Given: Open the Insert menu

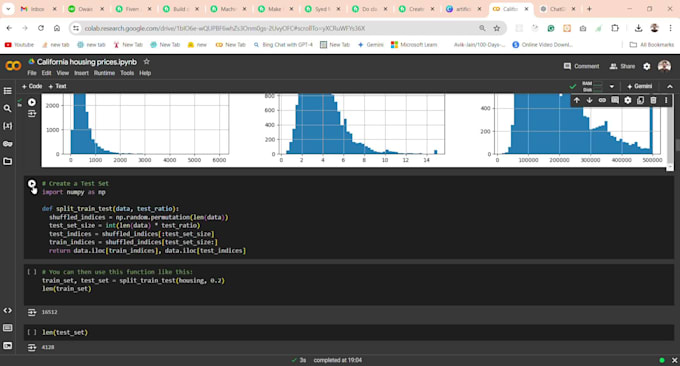Looking at the screenshot, I should (x=81, y=73).
